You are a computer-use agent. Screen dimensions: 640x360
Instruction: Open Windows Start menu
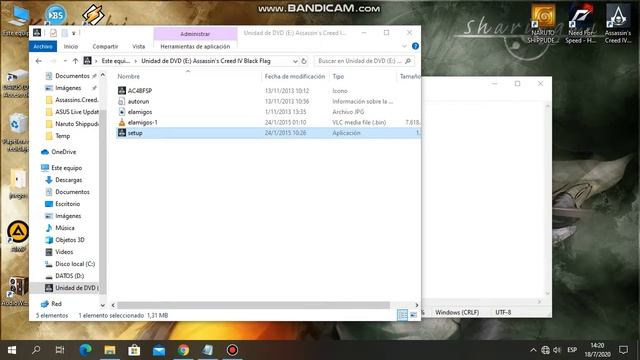(x=12, y=350)
